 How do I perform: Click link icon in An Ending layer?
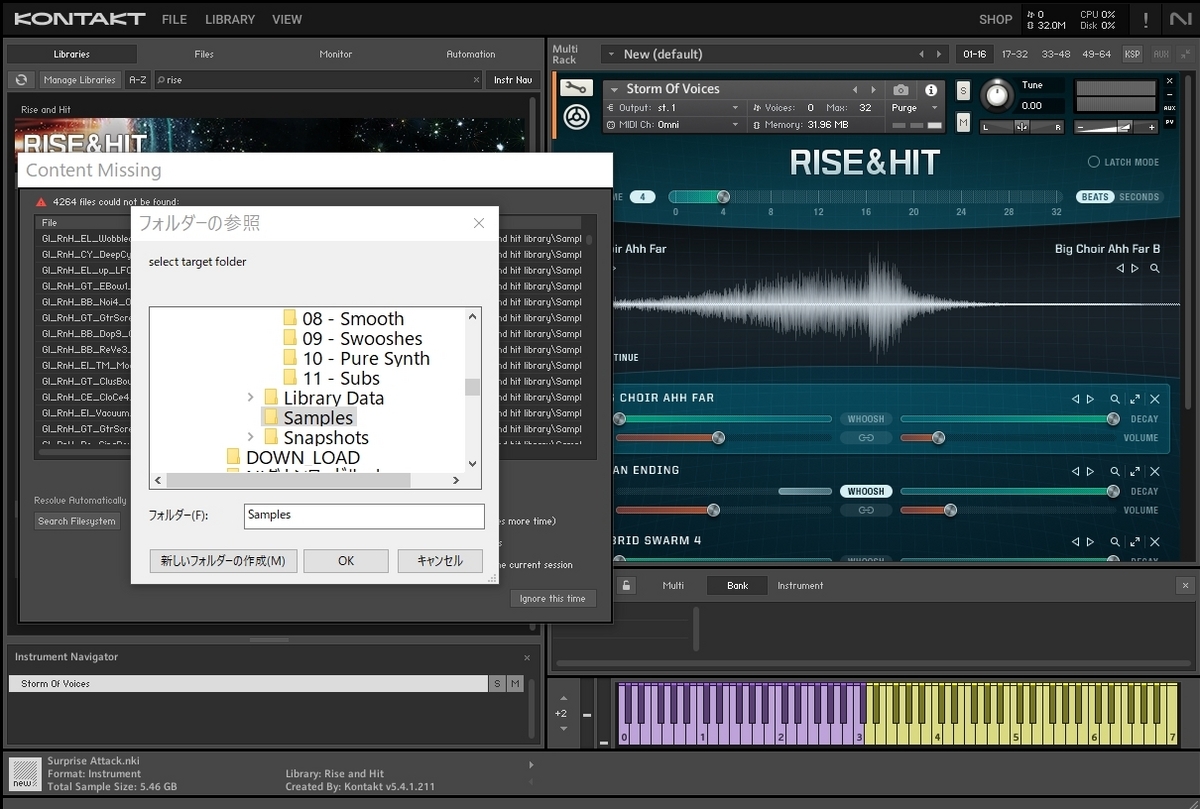[x=866, y=510]
